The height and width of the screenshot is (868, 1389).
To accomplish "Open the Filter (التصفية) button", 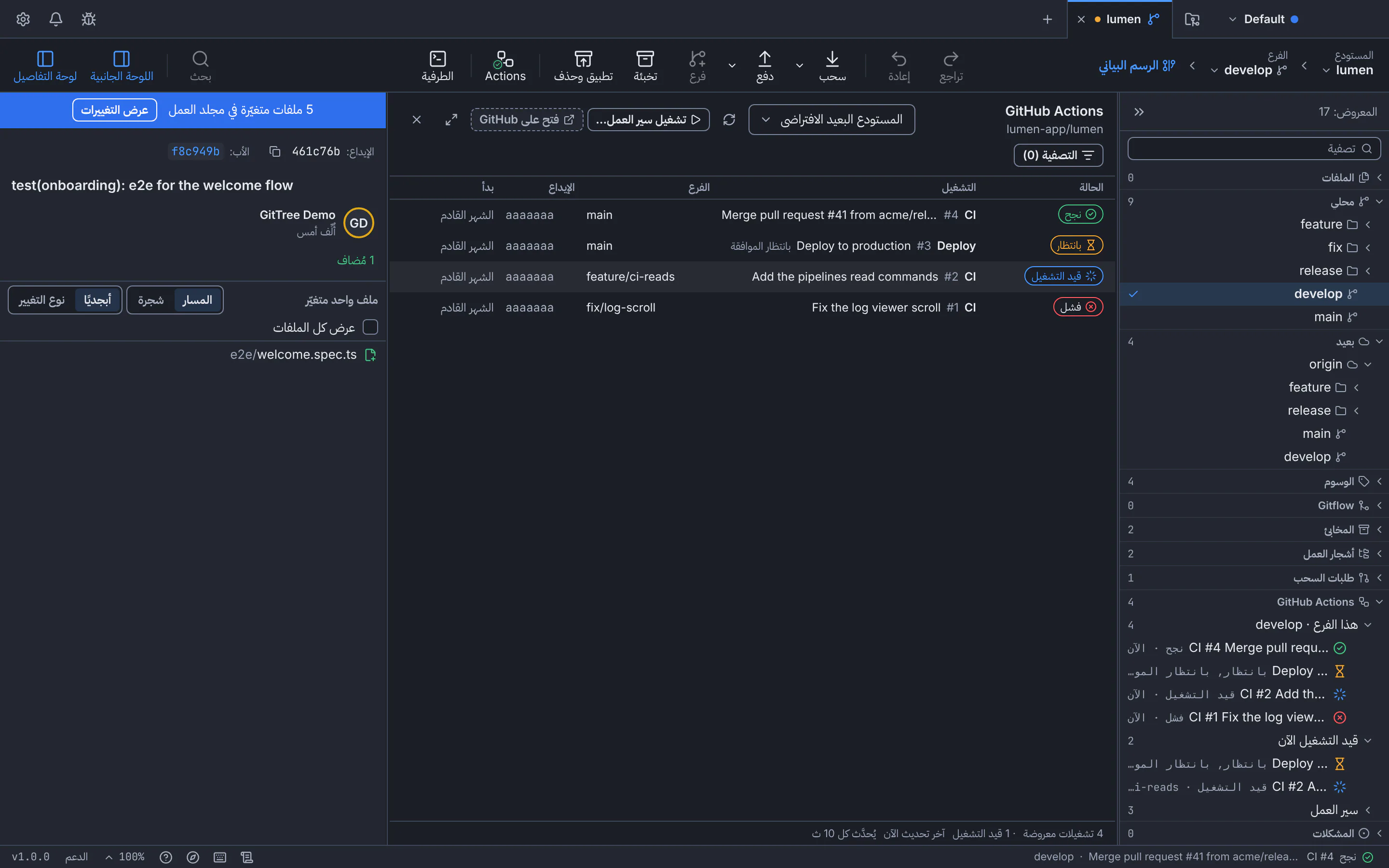I will pyautogui.click(x=1059, y=155).
